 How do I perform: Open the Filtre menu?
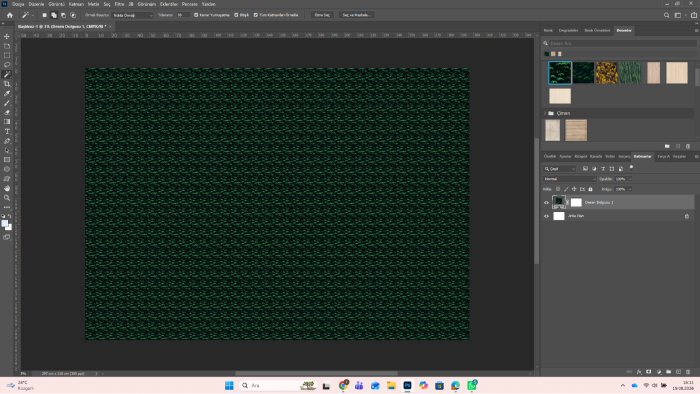pyautogui.click(x=119, y=4)
